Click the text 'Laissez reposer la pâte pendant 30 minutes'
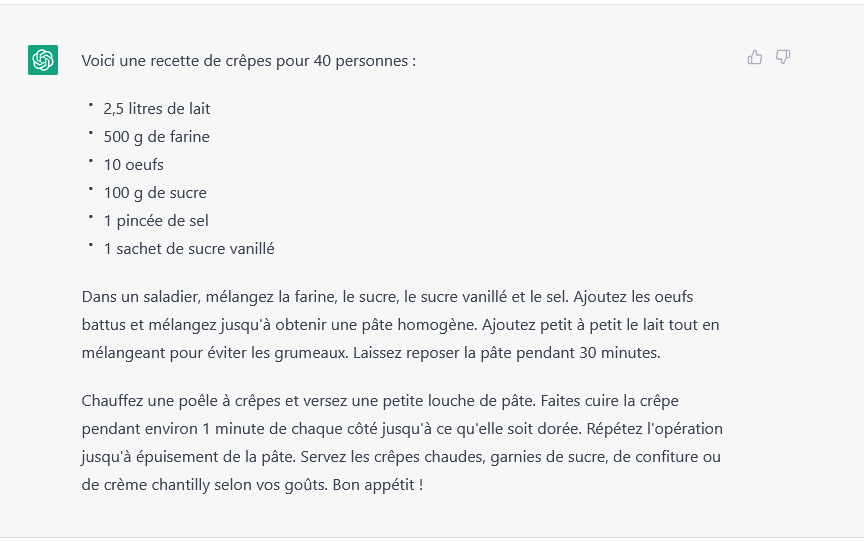 (x=506, y=353)
